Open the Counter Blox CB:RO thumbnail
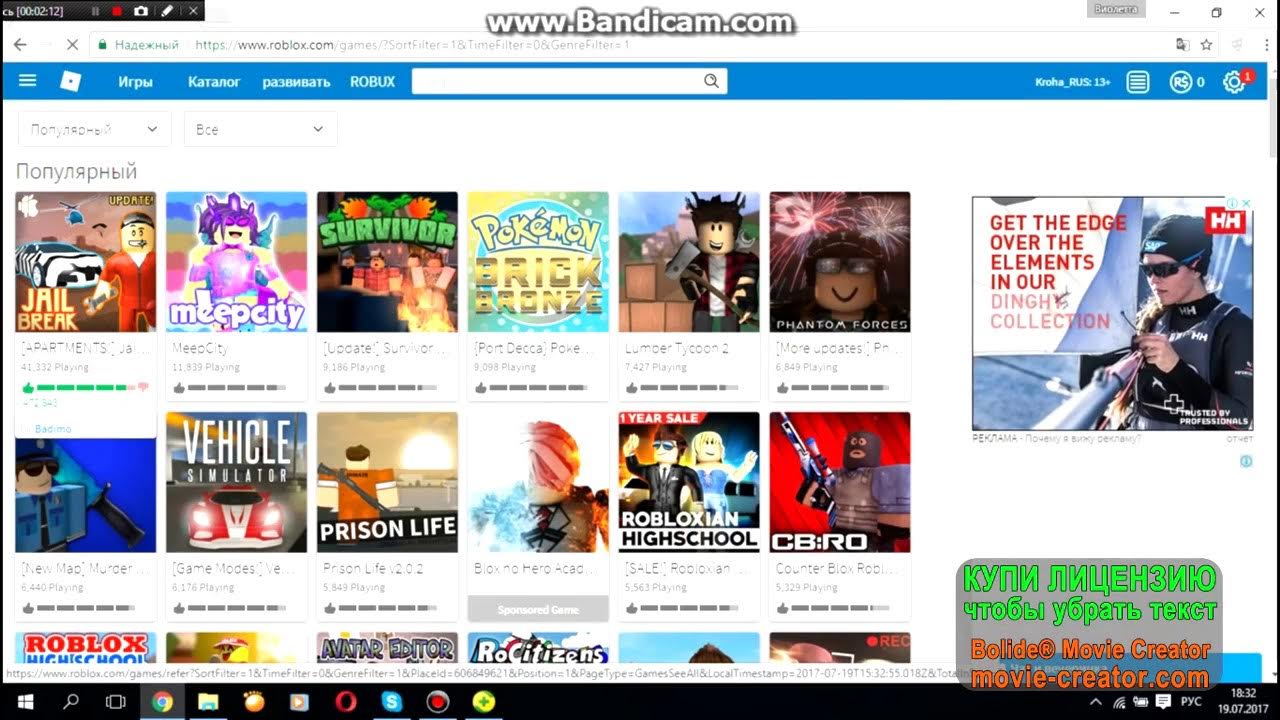The width and height of the screenshot is (1280, 720). (x=840, y=482)
